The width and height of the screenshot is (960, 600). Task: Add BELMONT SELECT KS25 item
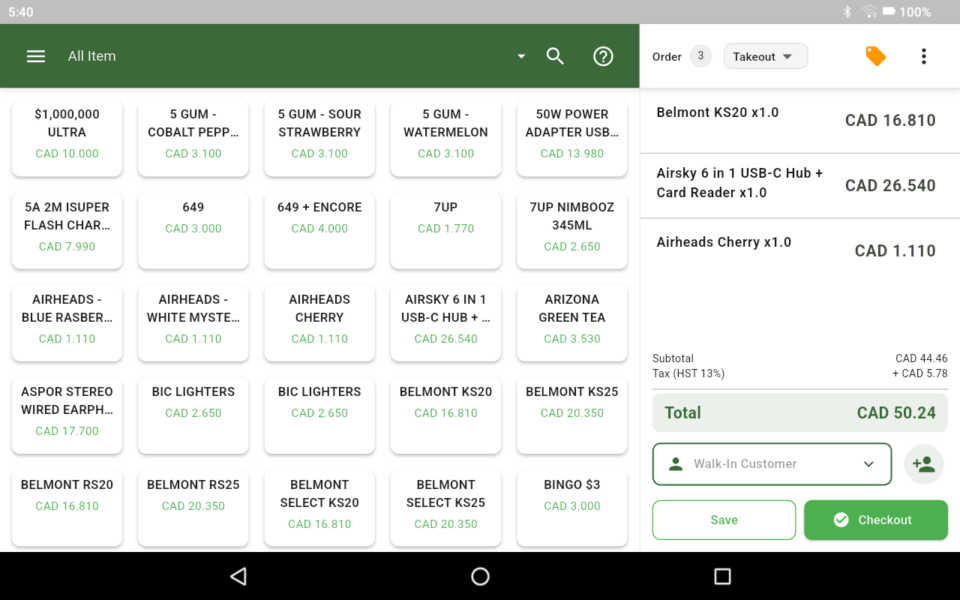point(446,508)
